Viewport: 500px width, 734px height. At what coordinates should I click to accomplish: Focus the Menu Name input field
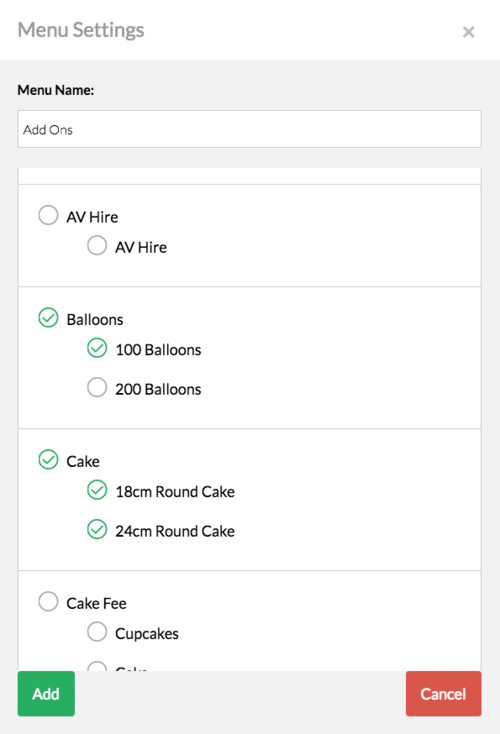[x=250, y=129]
